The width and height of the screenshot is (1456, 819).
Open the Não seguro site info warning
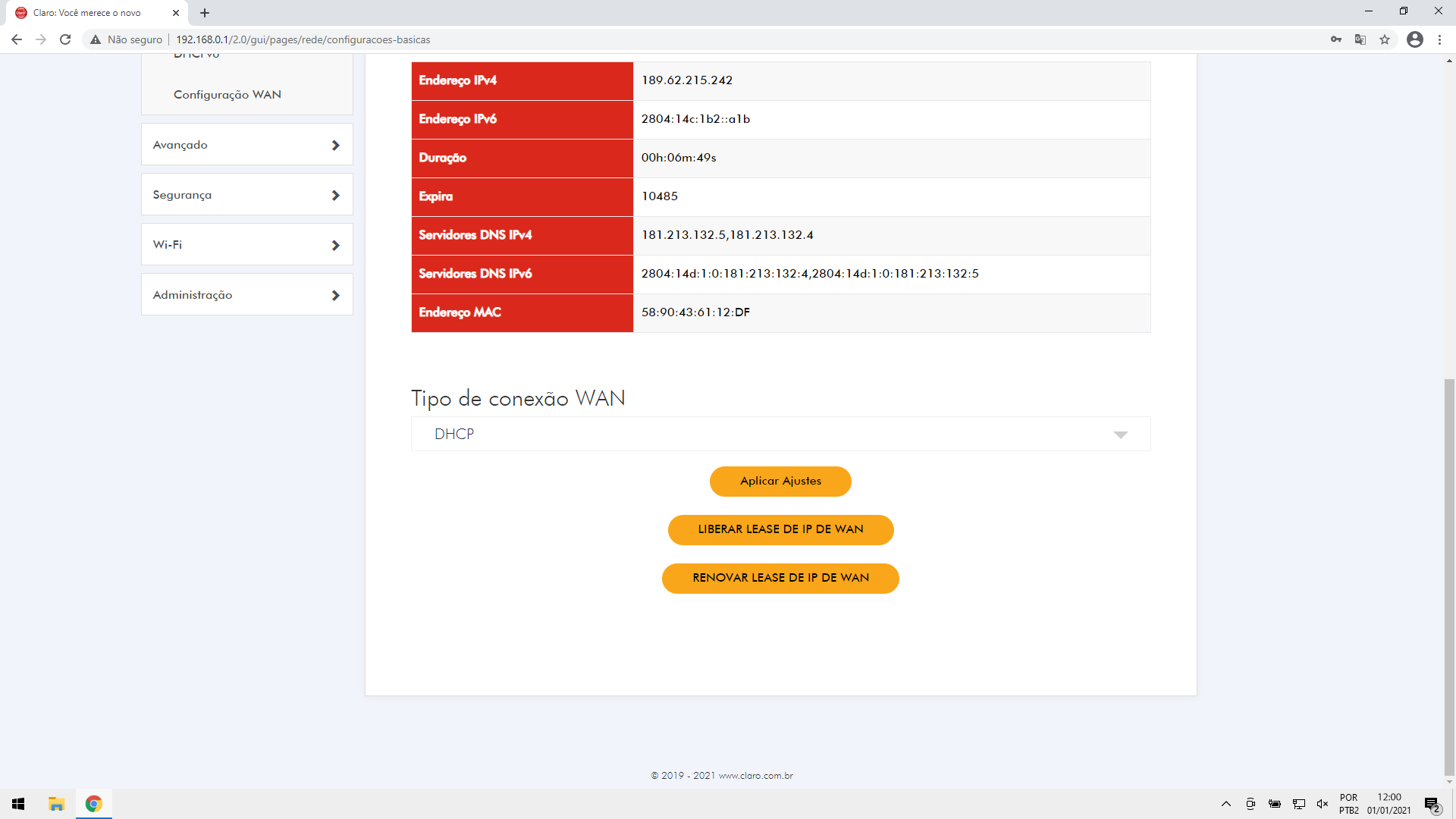coord(126,39)
